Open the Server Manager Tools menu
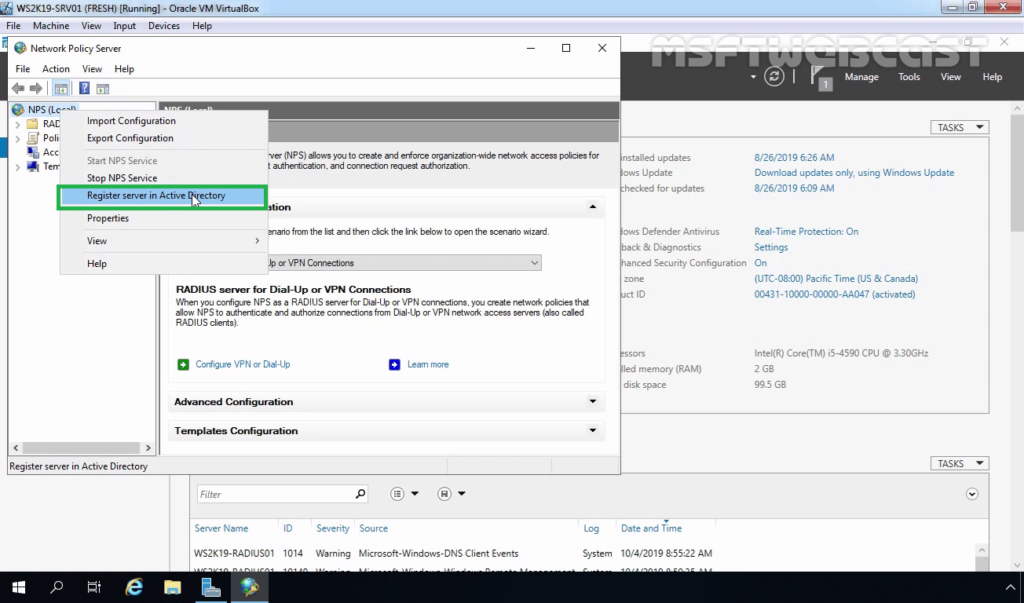The height and width of the screenshot is (603, 1024). coord(908,76)
